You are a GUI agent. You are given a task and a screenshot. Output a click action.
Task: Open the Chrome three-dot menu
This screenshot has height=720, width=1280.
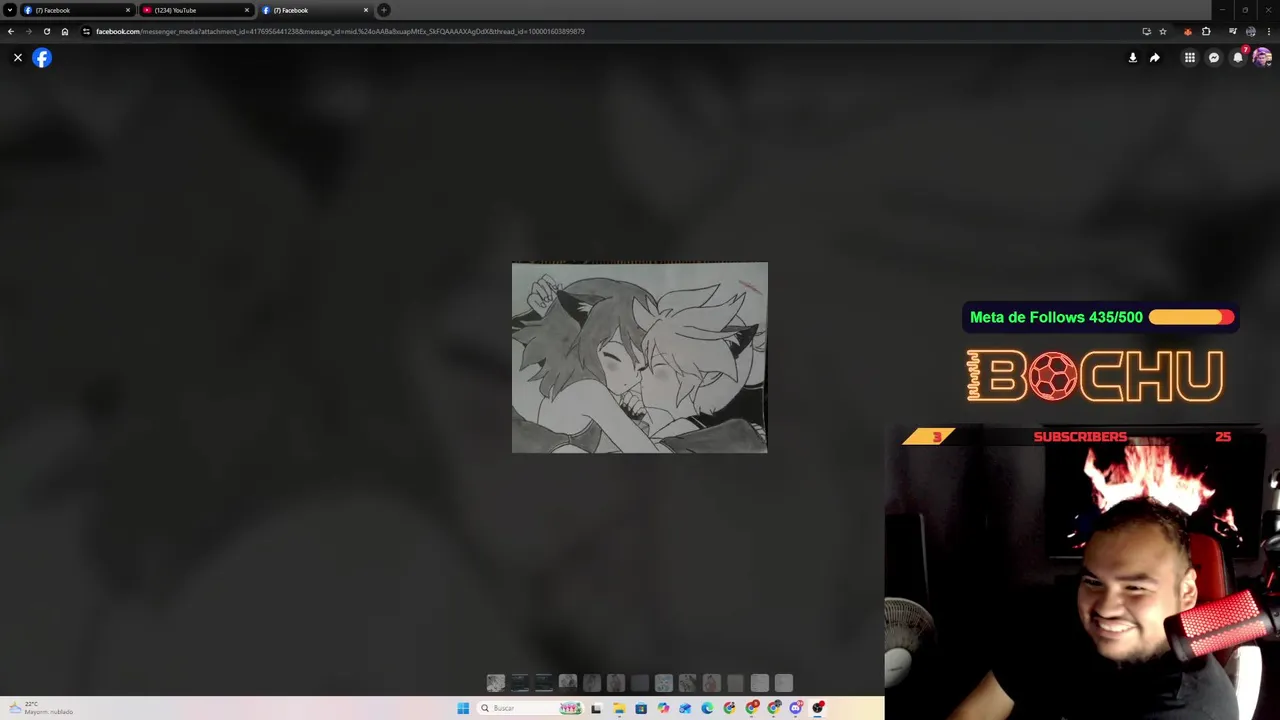pyautogui.click(x=1268, y=31)
